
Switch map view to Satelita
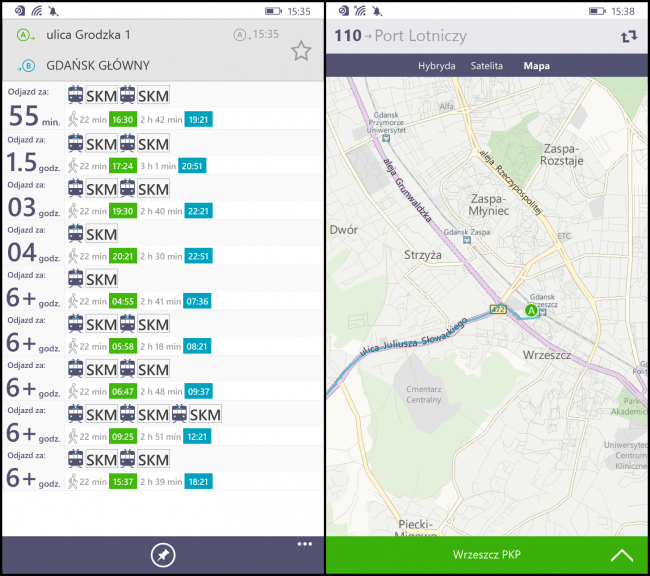(x=487, y=66)
